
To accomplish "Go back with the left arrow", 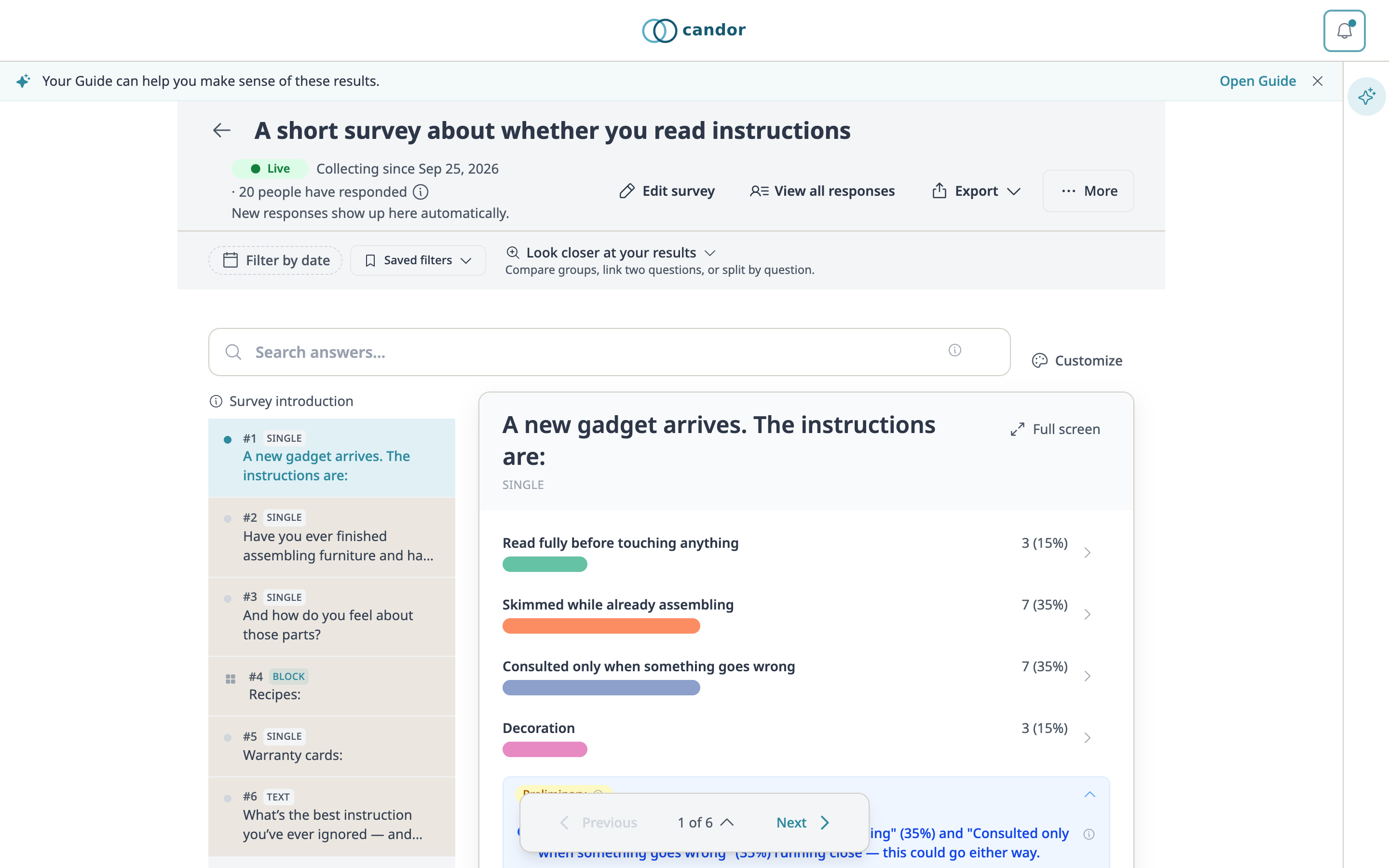I will pos(221,130).
